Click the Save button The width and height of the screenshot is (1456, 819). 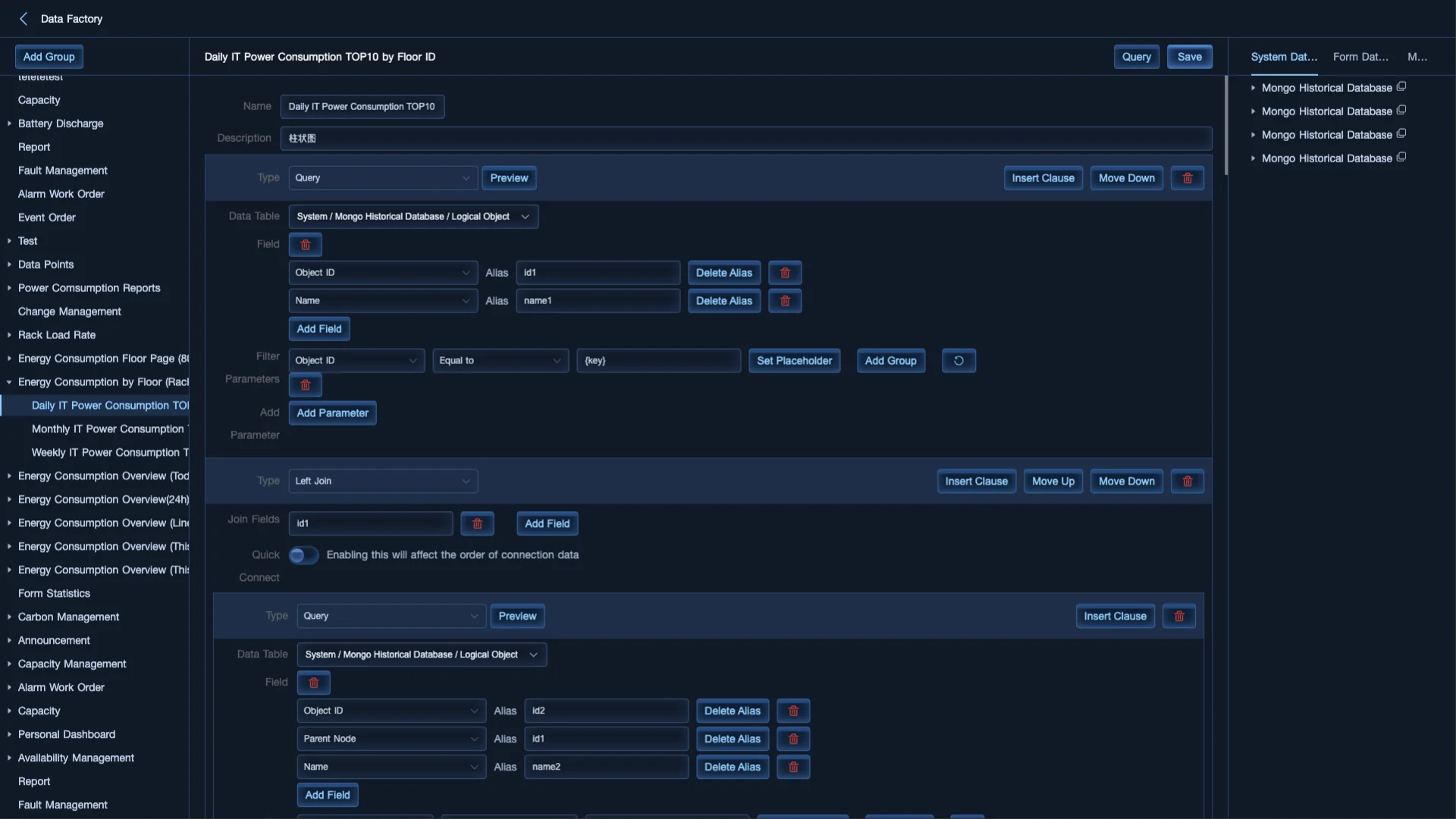pyautogui.click(x=1189, y=56)
